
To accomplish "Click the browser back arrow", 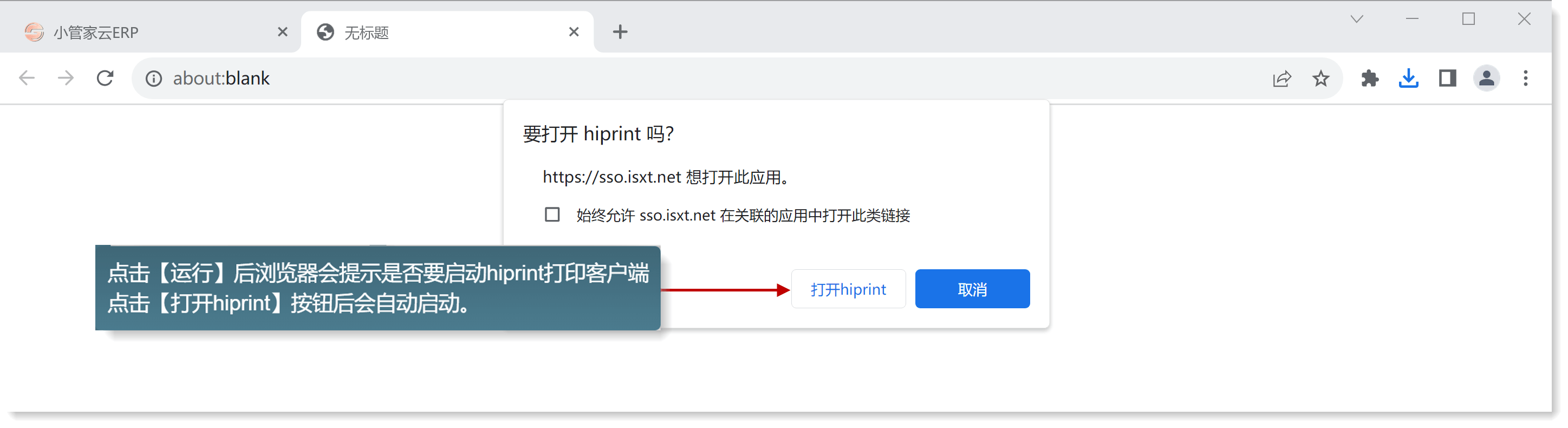I will tap(27, 78).
